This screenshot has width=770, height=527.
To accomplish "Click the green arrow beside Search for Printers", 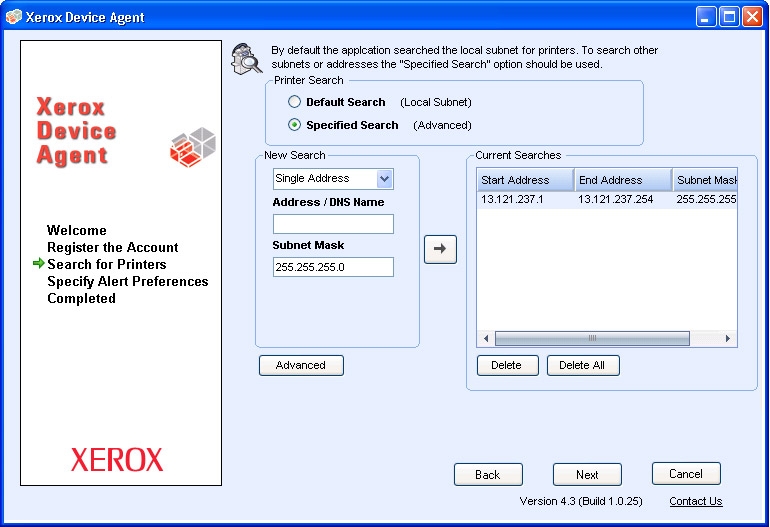I will 38,263.
